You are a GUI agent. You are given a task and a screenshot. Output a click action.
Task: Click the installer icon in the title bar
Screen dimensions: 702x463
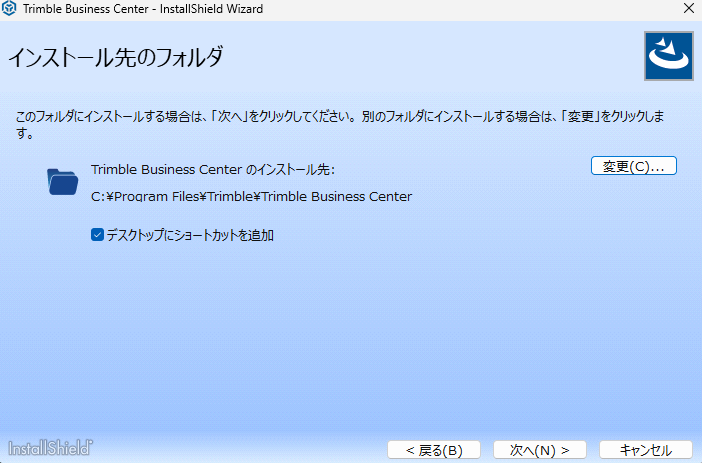tap(10, 9)
